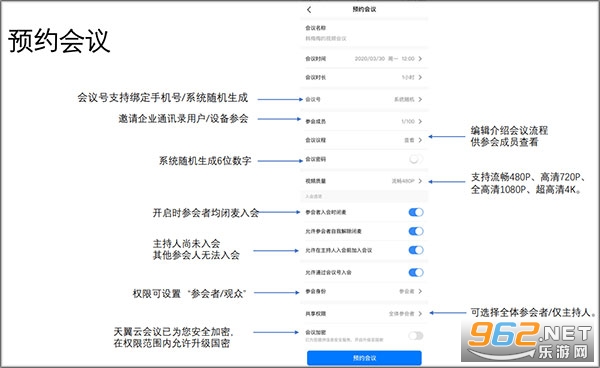The image size is (600, 368).
Task: Open the 共享权限 全体参会者 chevron
Action: (x=420, y=314)
